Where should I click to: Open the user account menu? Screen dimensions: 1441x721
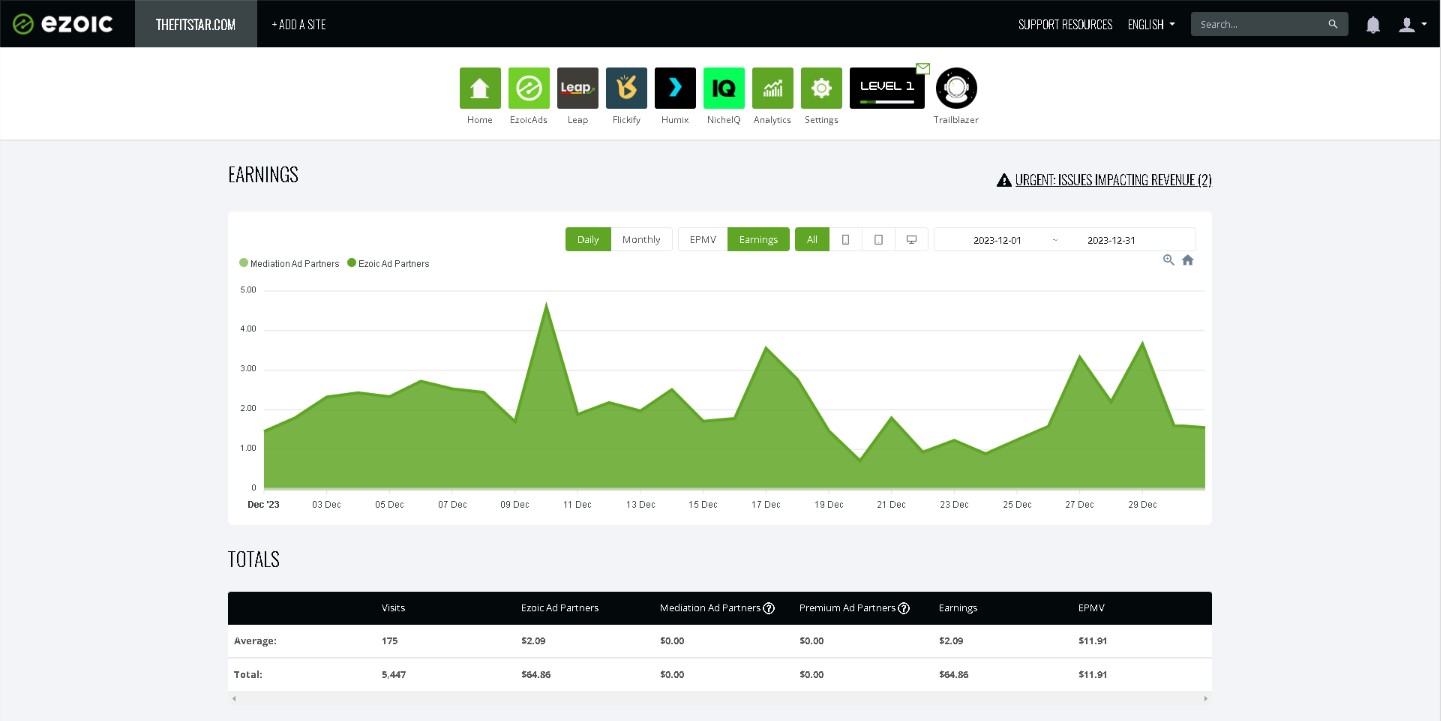pos(1412,24)
